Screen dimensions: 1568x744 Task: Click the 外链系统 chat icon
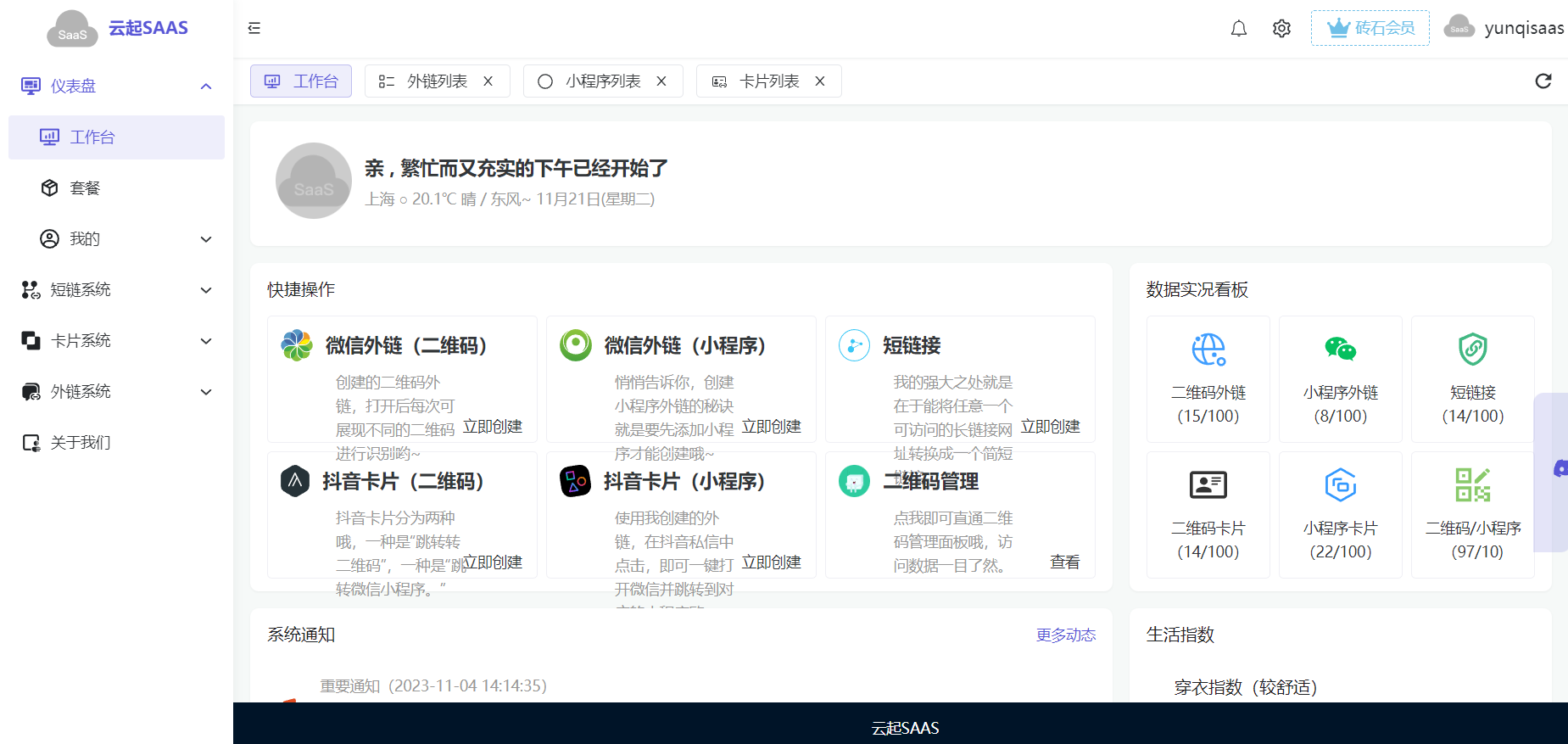31,392
